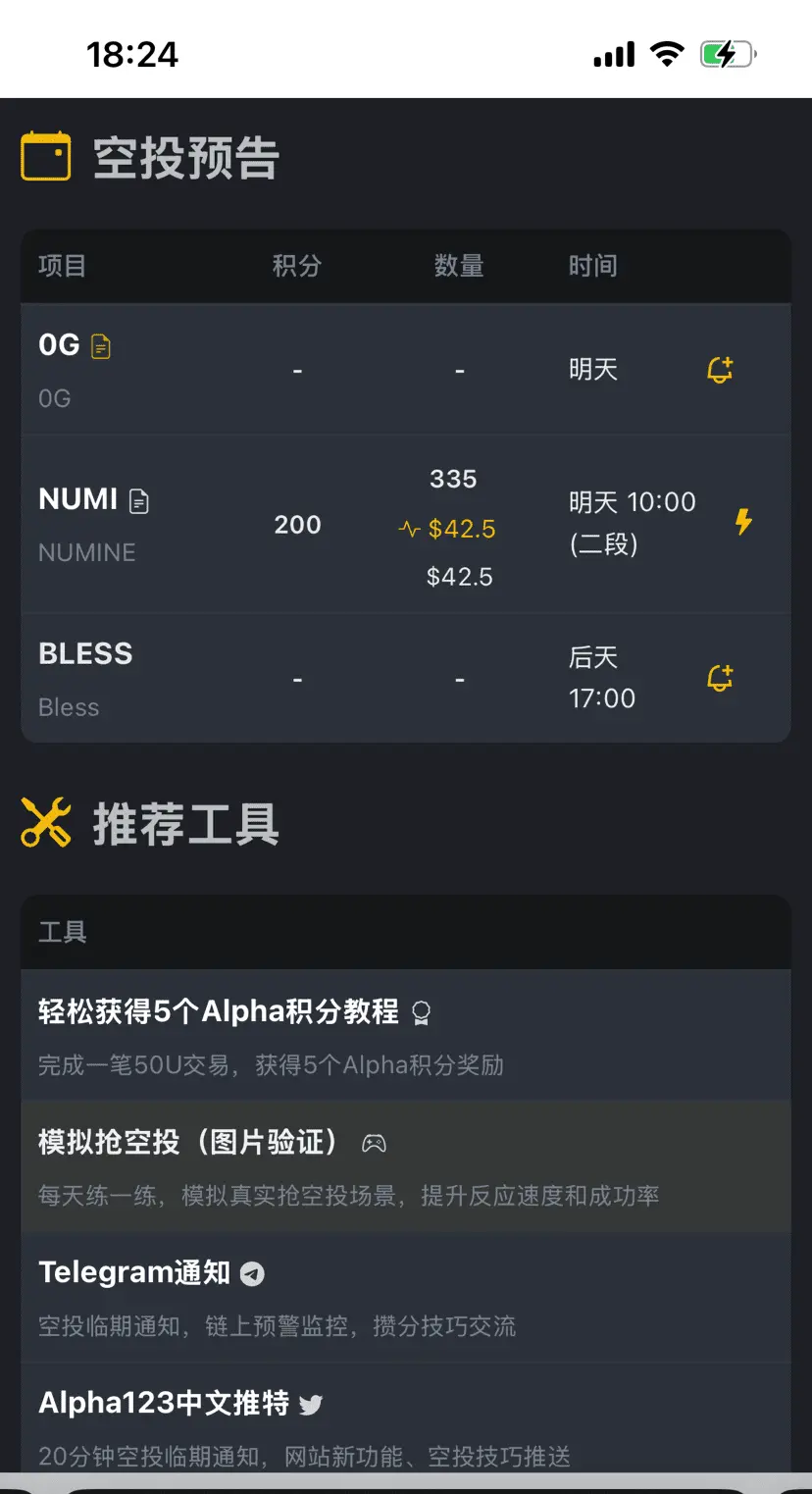Image resolution: width=812 pixels, height=1494 pixels.
Task: Click the gamepad icon beside 模拟抢空投
Action: [x=374, y=1143]
